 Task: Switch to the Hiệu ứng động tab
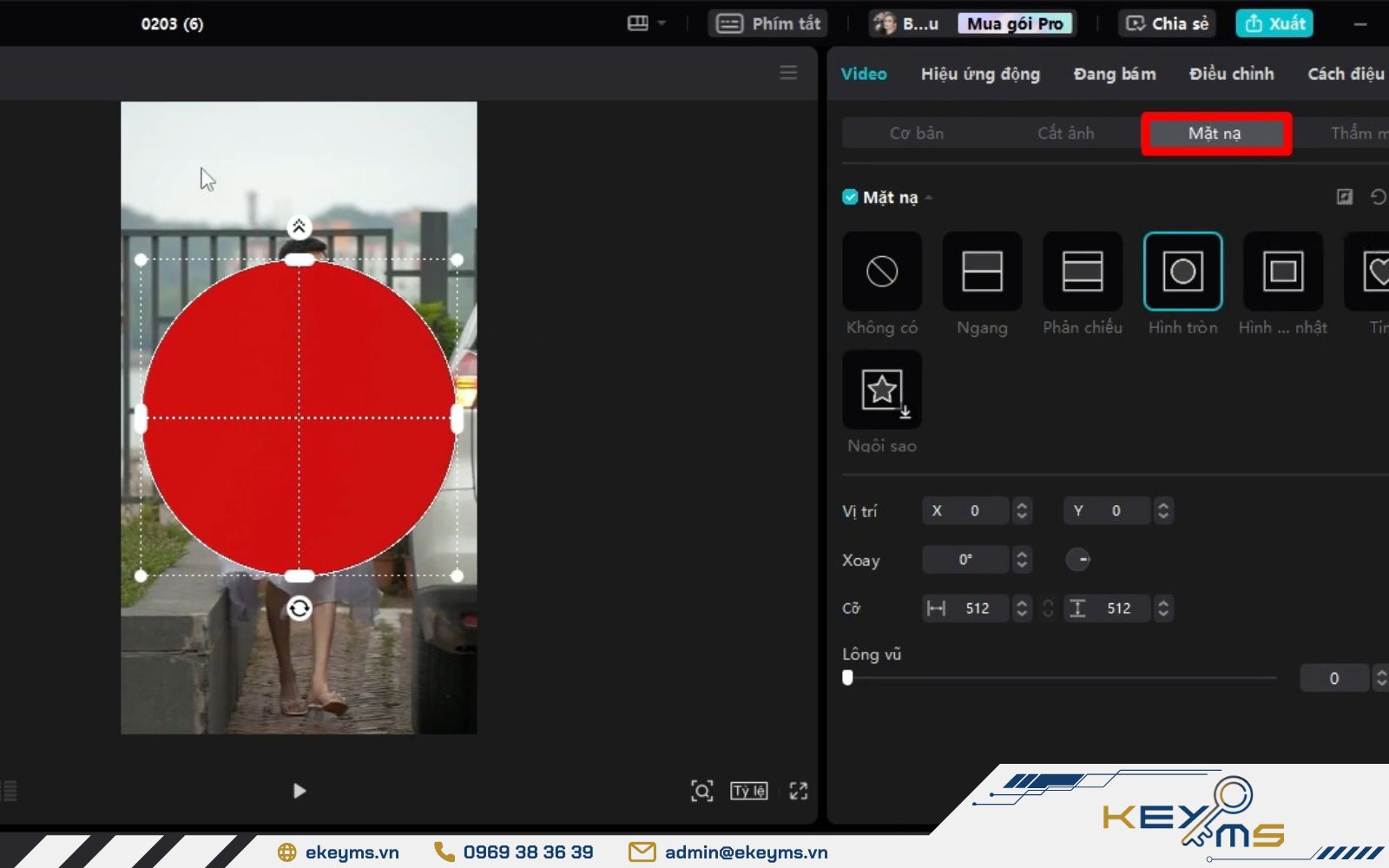[980, 74]
